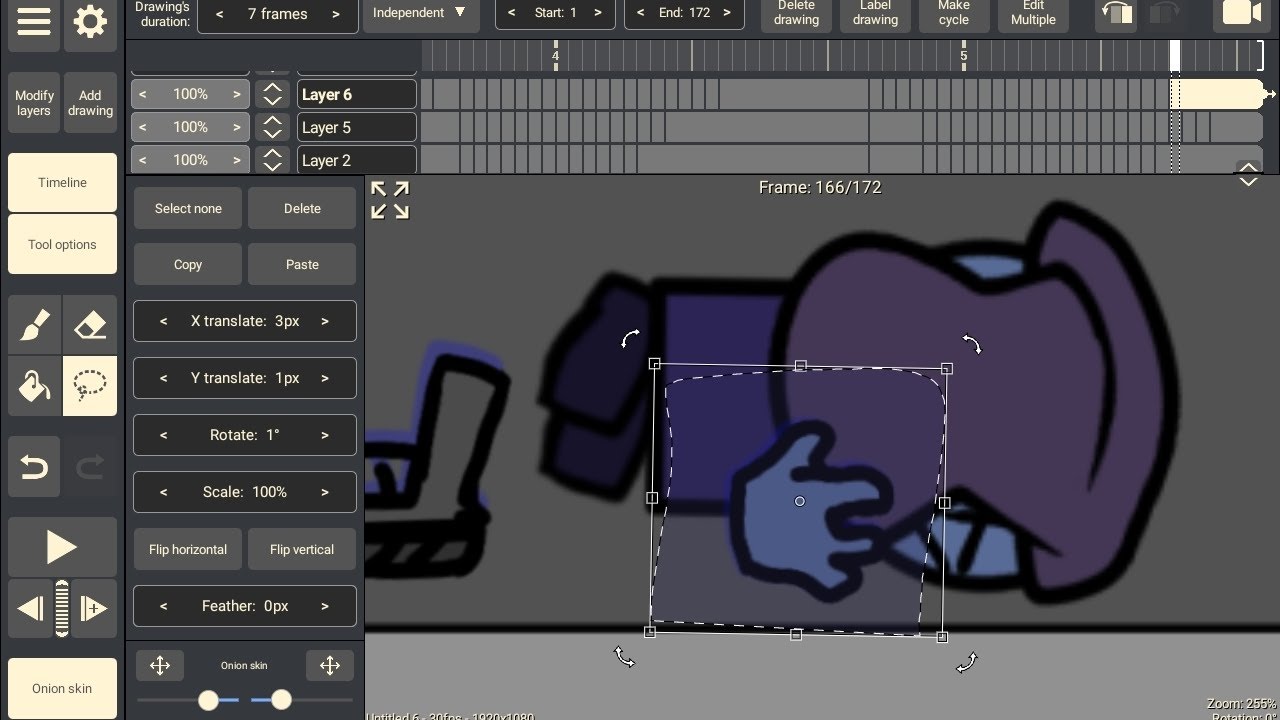
Task: Decrease drawing duration frames
Action: (x=220, y=14)
